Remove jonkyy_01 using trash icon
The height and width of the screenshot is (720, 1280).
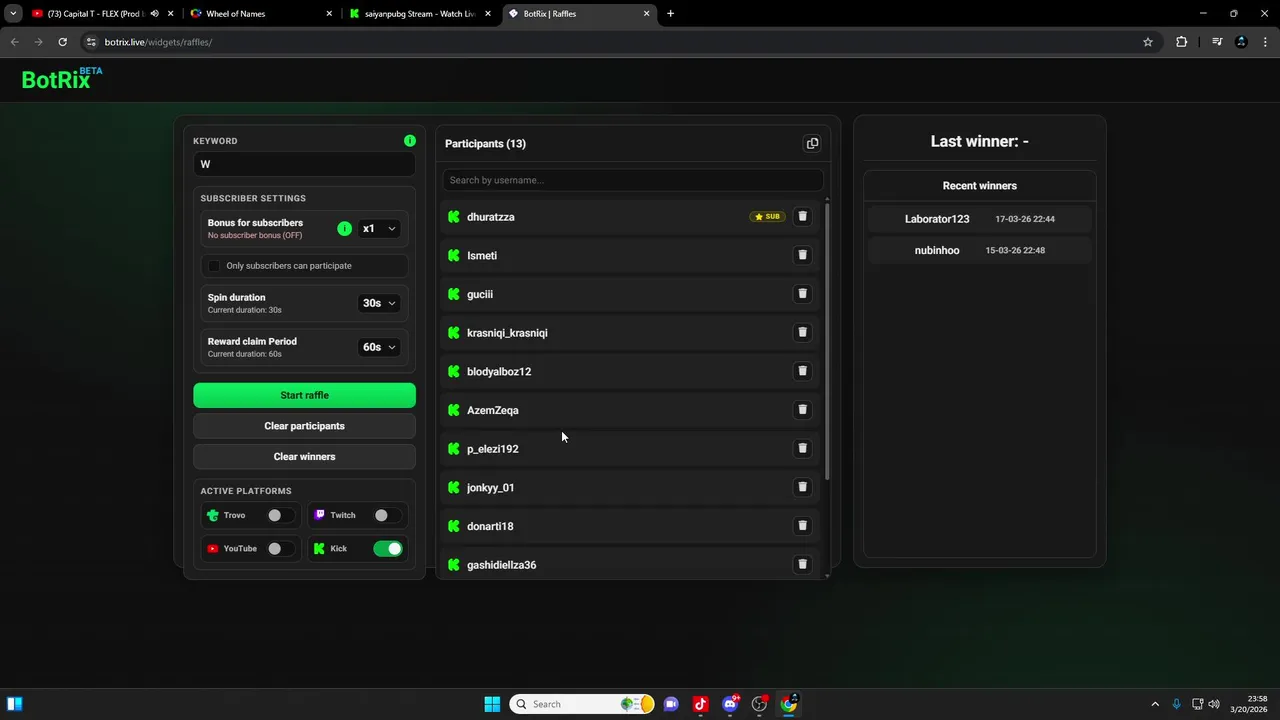[x=802, y=487]
